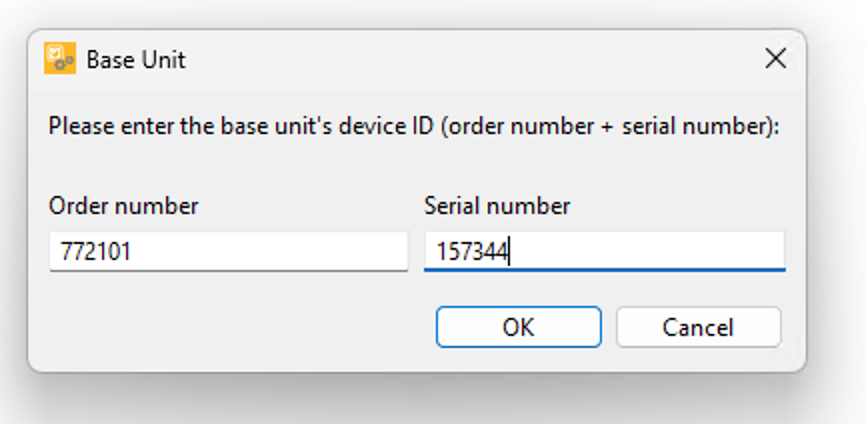
Task: Click the 'Order number' field label
Action: click(x=123, y=206)
